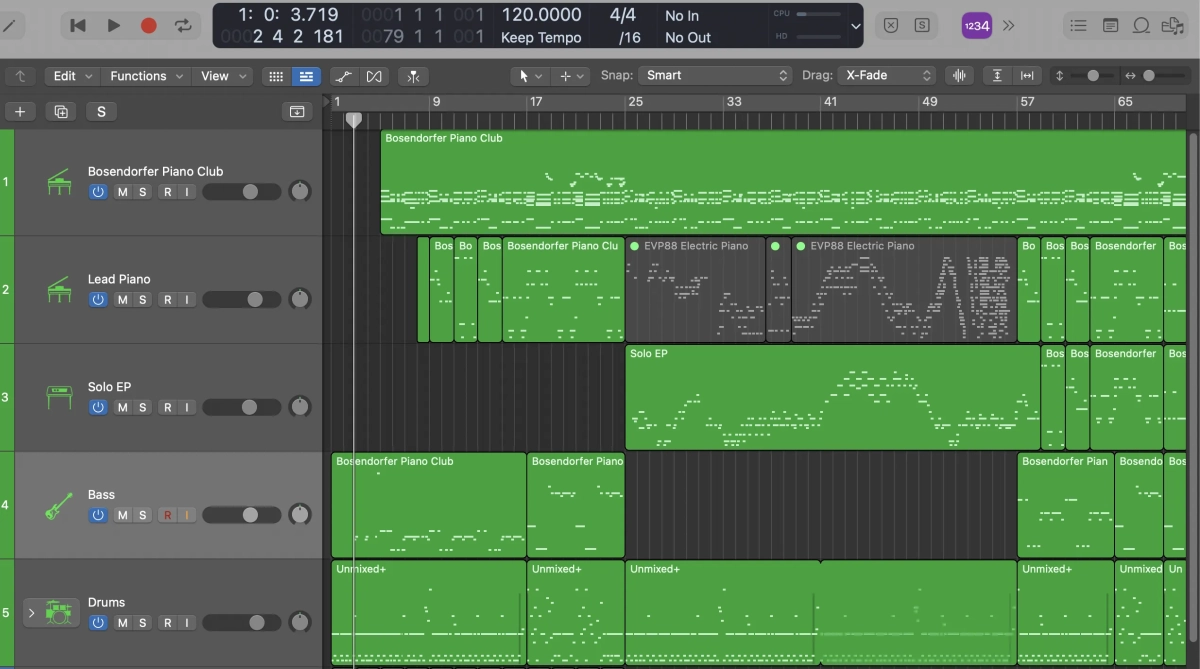The width and height of the screenshot is (1200, 669).
Task: Show automation with the automation icon
Action: click(343, 76)
